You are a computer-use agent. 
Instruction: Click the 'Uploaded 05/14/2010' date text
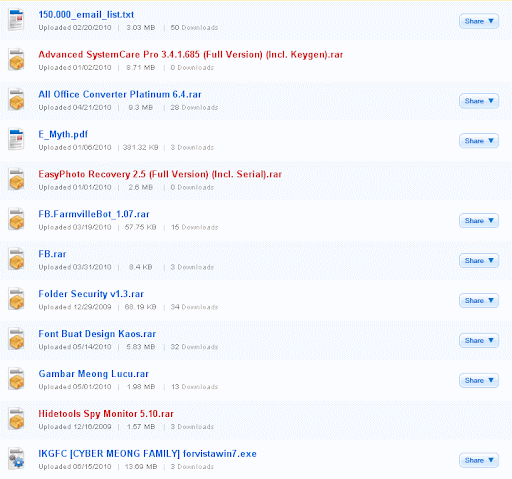[x=75, y=347]
